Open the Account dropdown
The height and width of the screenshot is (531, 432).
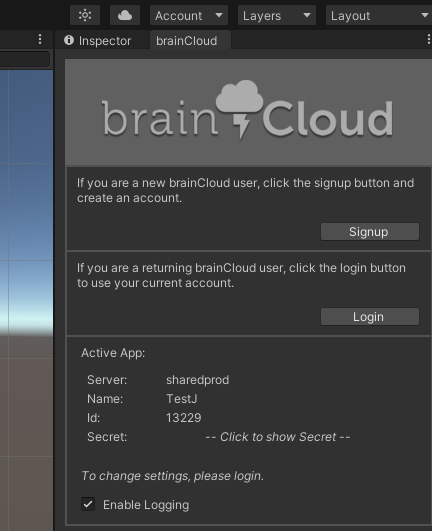coord(189,15)
